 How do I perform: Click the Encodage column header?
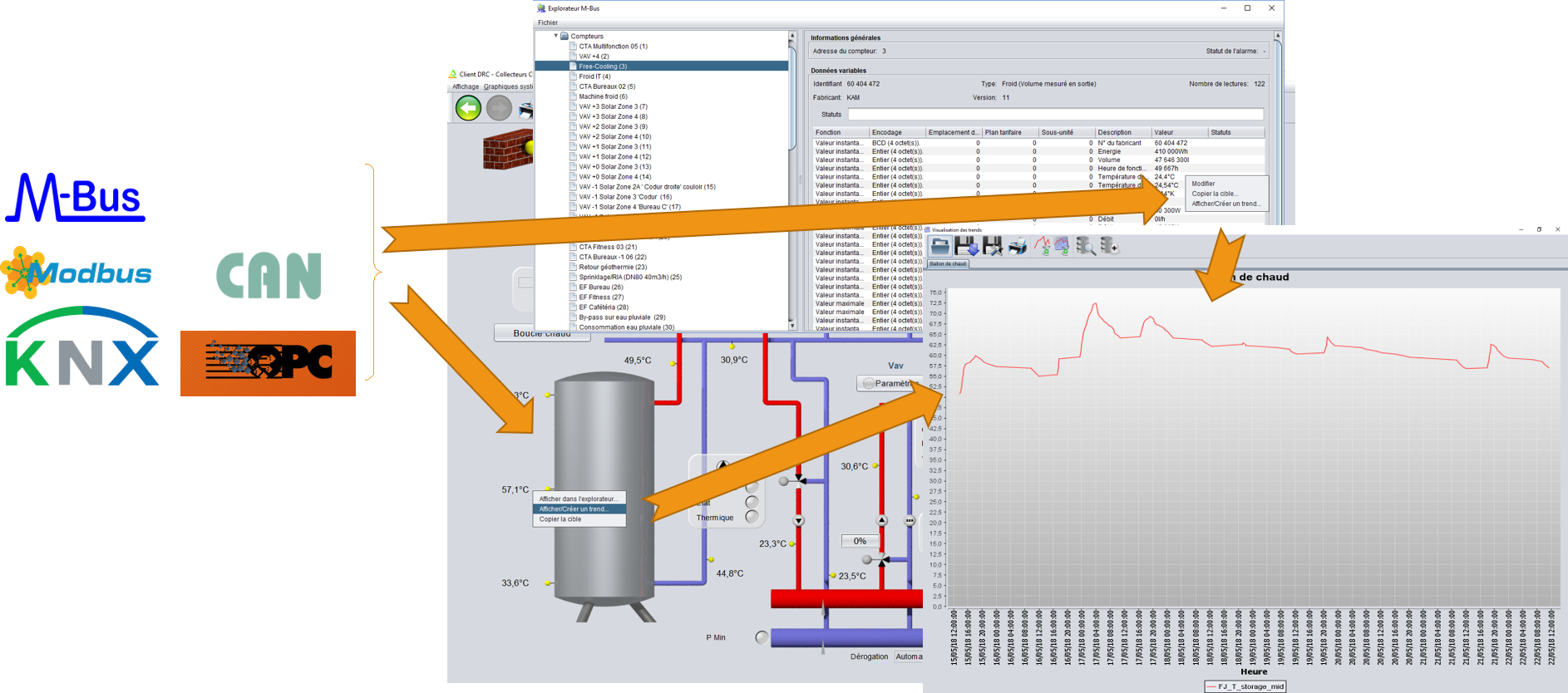897,132
